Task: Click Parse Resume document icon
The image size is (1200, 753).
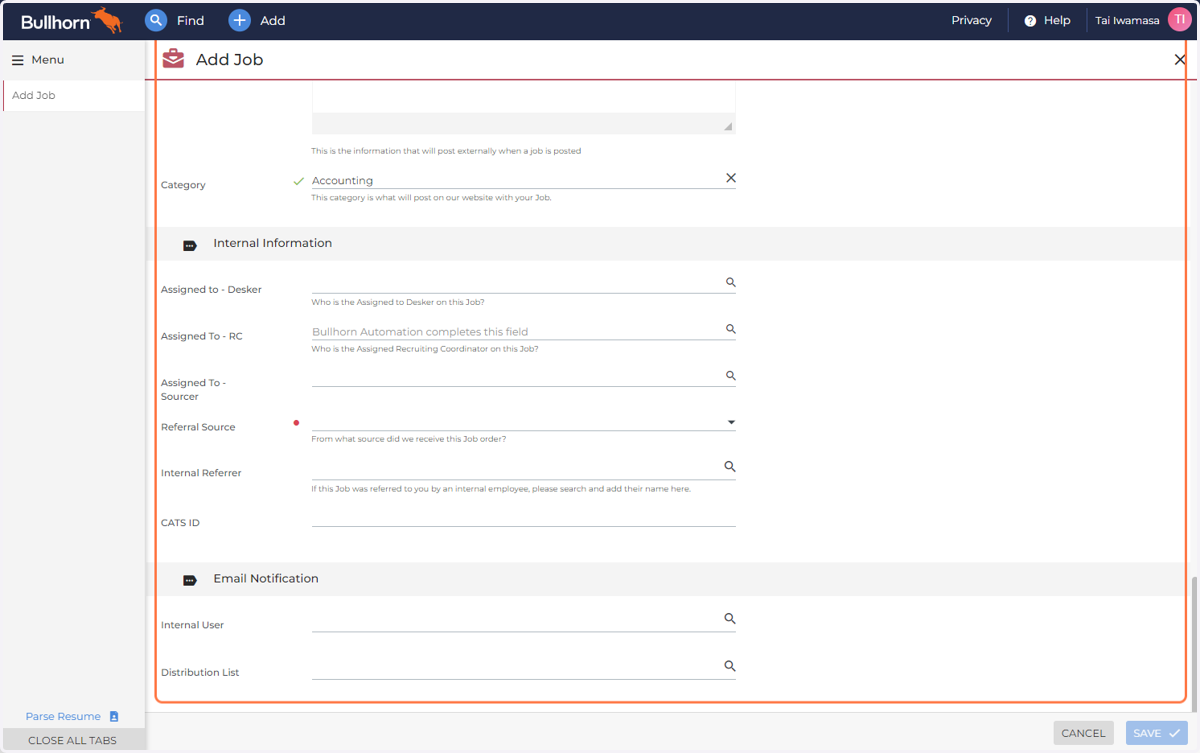Action: (114, 716)
